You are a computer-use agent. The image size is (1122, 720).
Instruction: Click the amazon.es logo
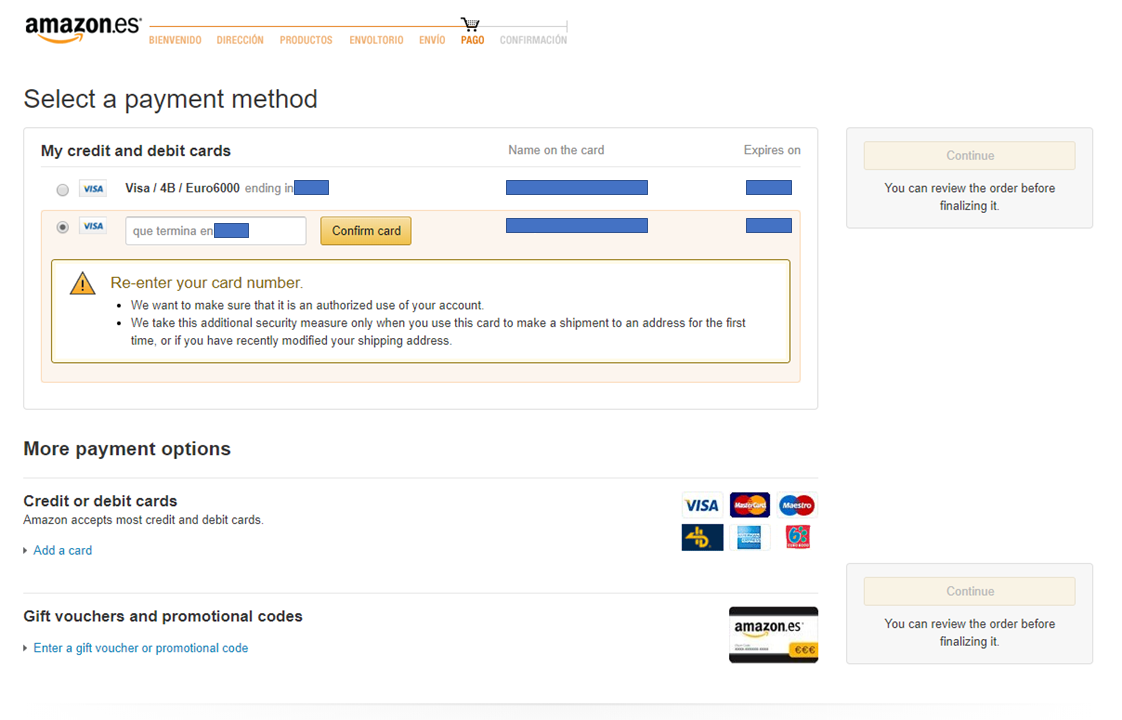point(83,29)
